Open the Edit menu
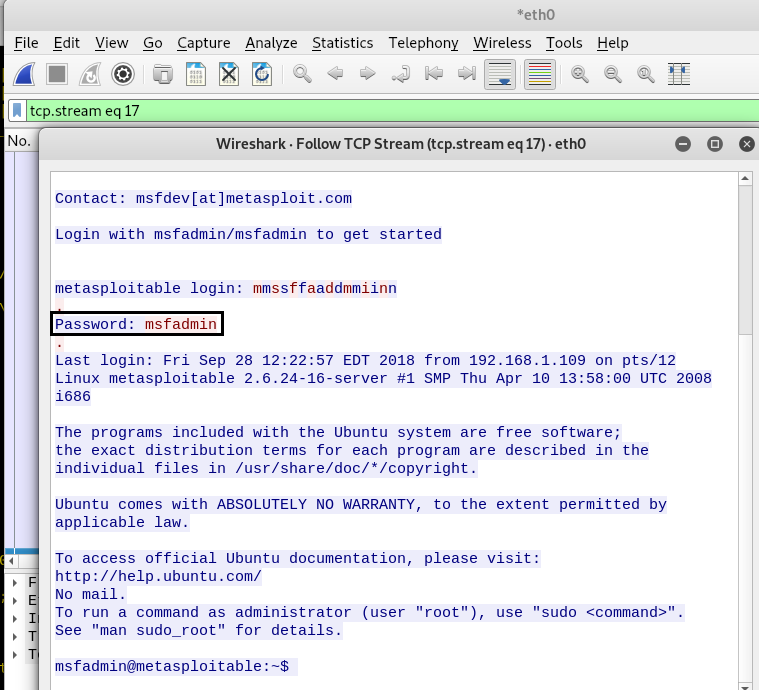Image resolution: width=759 pixels, height=690 pixels. (66, 43)
